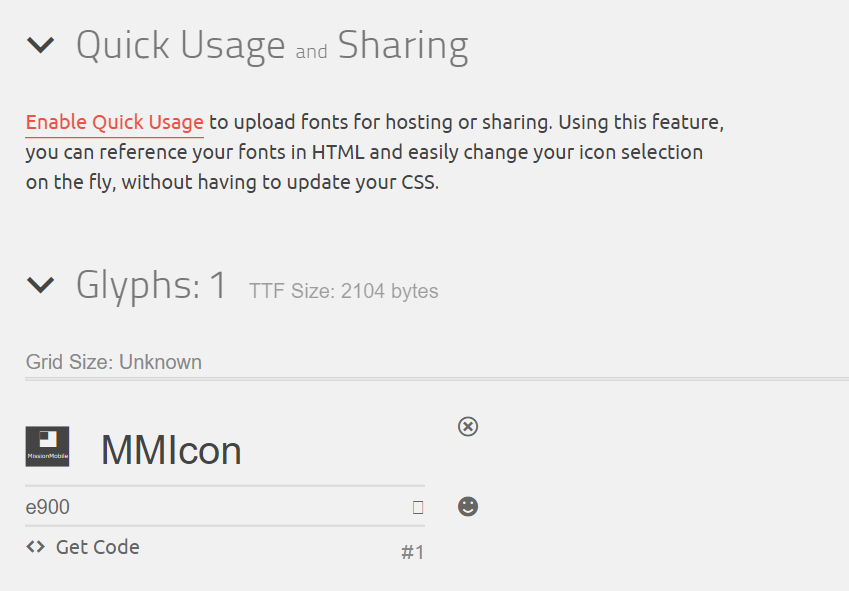Click the Quick Usage and Sharing heading
The width and height of the screenshot is (849, 591).
tap(272, 45)
